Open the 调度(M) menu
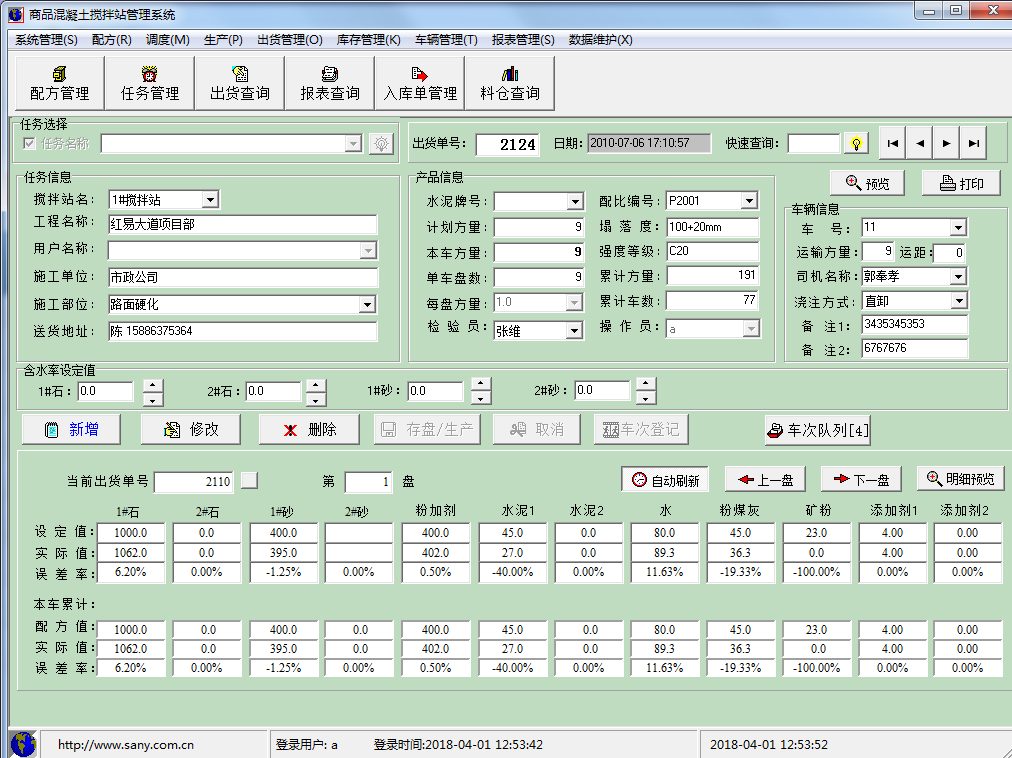Screen dimensions: 1012x758 tap(168, 40)
